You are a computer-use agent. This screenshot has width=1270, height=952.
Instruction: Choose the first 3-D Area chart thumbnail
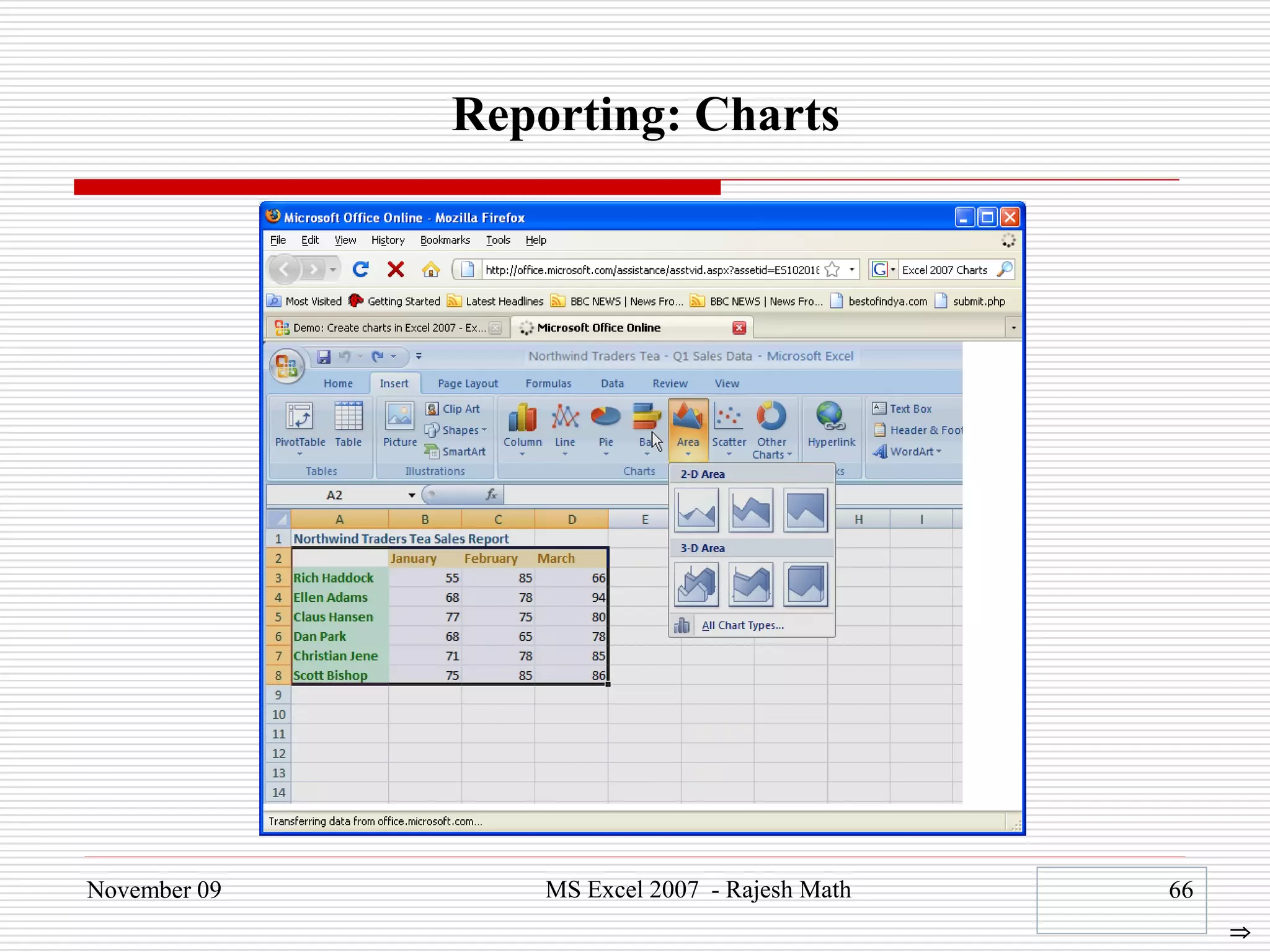[x=696, y=584]
